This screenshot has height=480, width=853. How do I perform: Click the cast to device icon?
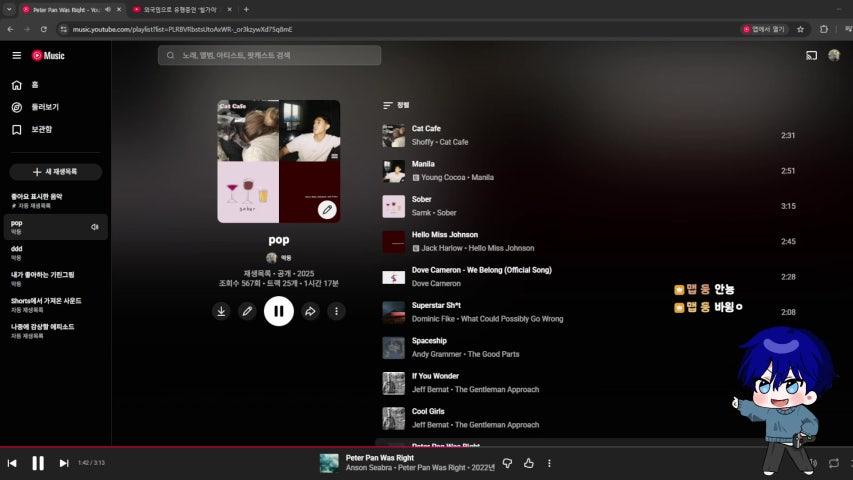[x=811, y=55]
